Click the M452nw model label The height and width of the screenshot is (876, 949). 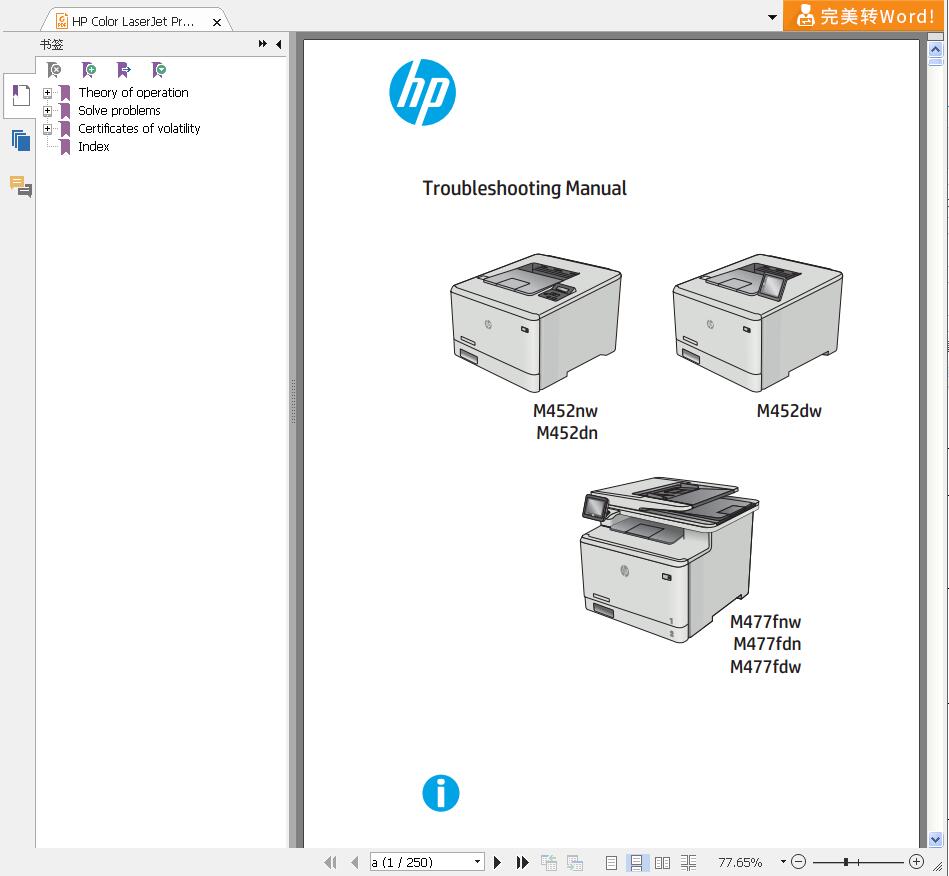pos(565,411)
